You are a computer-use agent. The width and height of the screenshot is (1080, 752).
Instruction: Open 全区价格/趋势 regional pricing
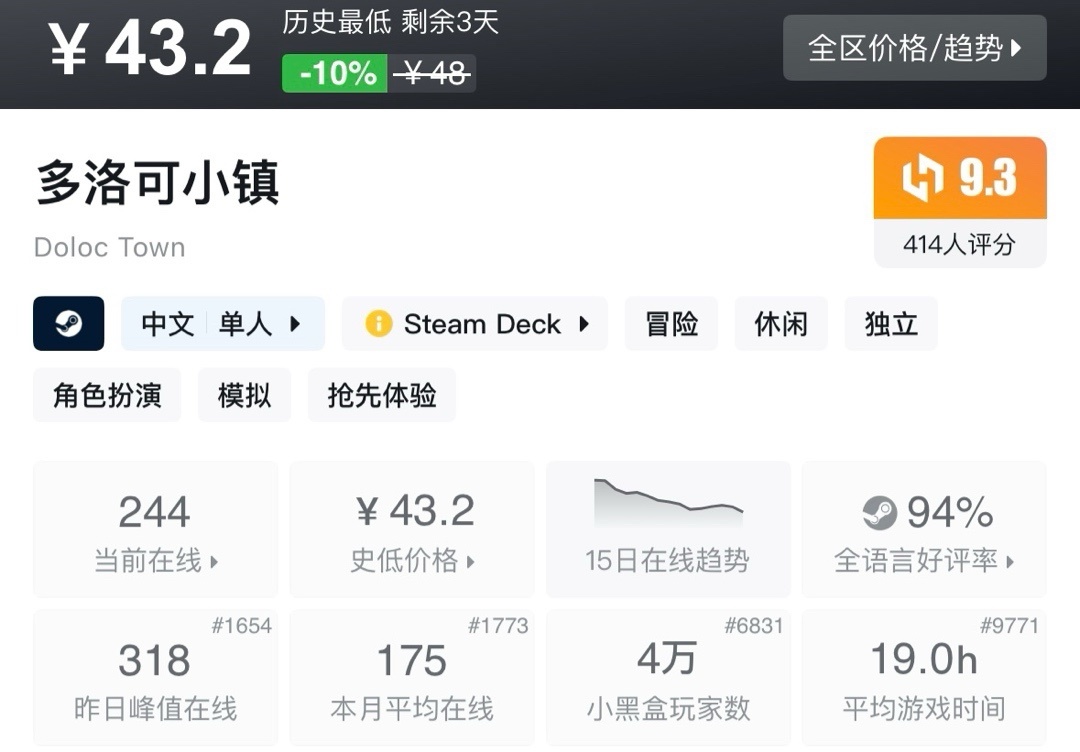915,48
